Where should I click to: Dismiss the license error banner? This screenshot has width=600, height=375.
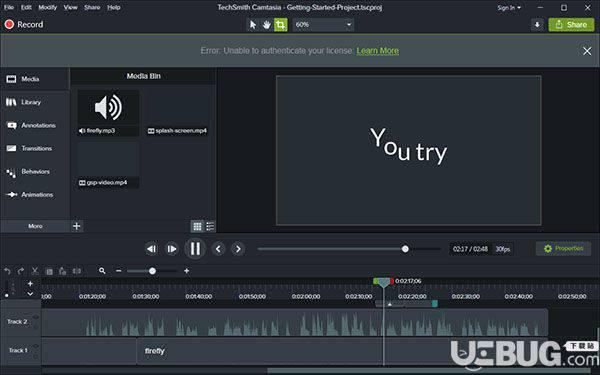point(587,51)
